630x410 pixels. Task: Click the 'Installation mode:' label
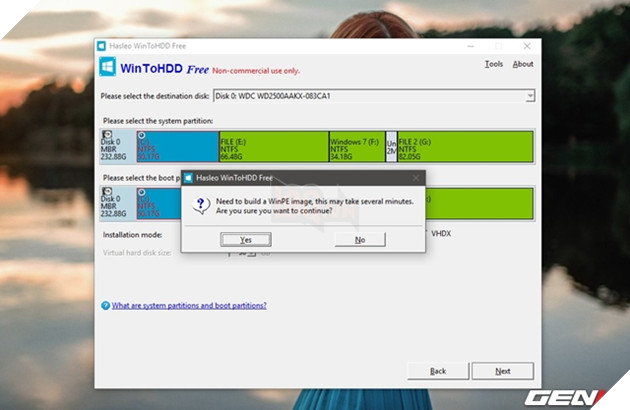point(133,235)
